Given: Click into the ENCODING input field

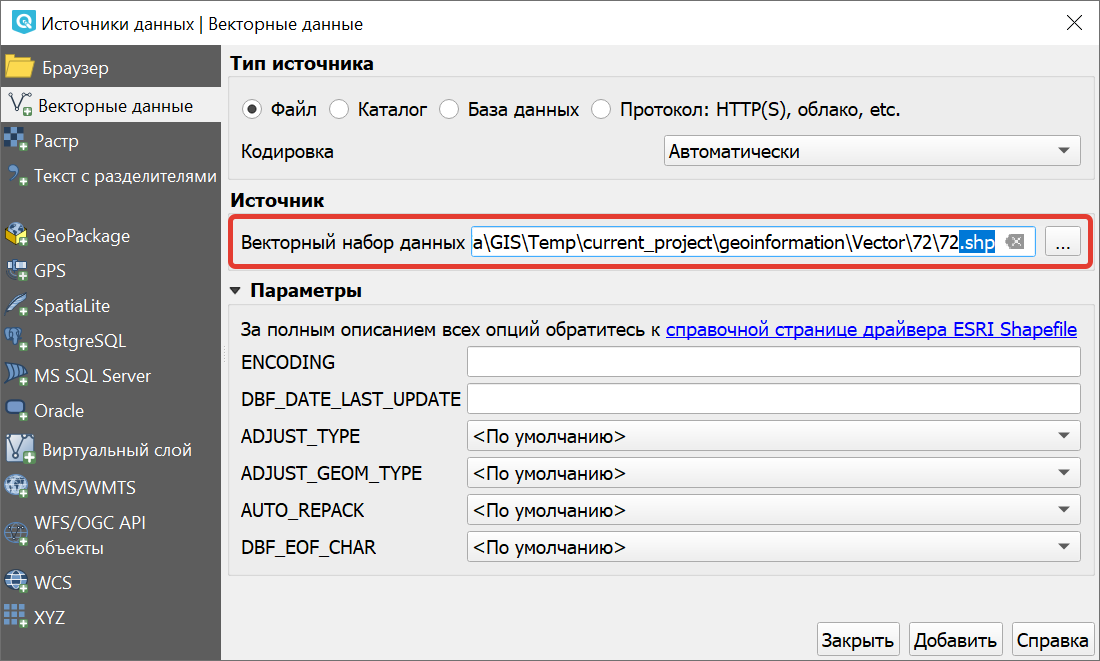Looking at the screenshot, I should click(x=774, y=362).
